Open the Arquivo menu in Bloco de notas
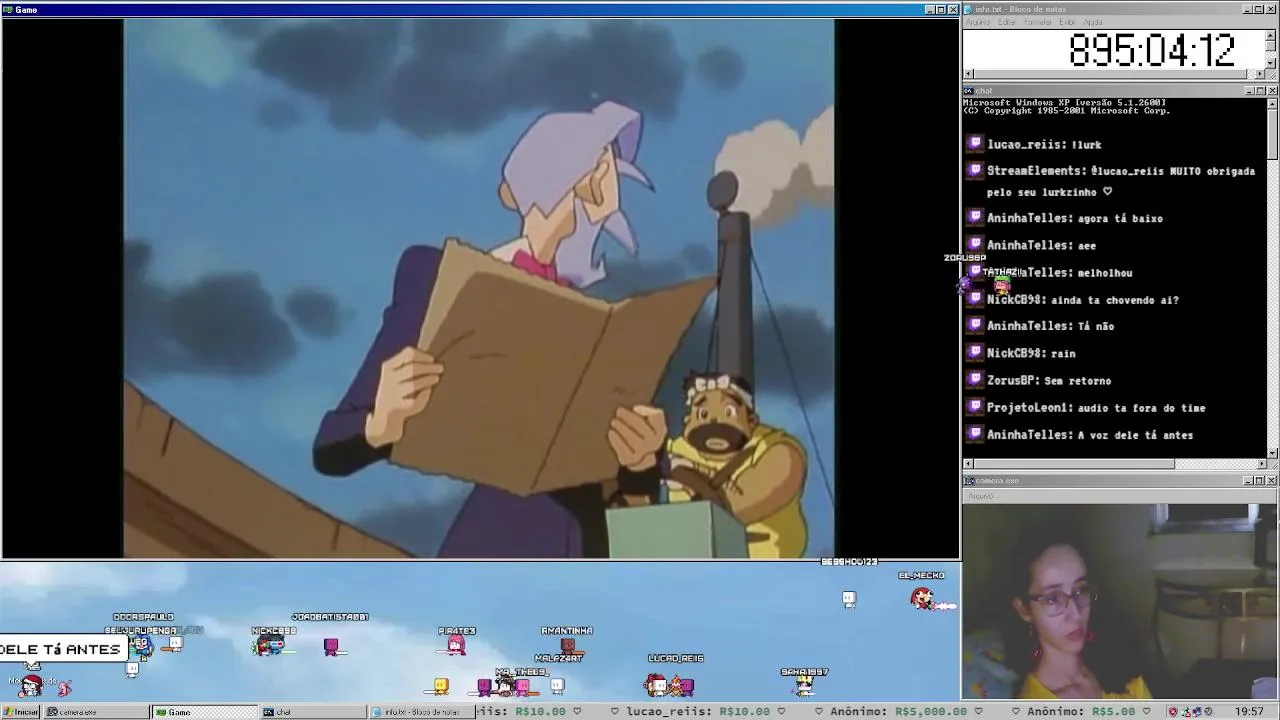The image size is (1280, 720). (x=977, y=22)
